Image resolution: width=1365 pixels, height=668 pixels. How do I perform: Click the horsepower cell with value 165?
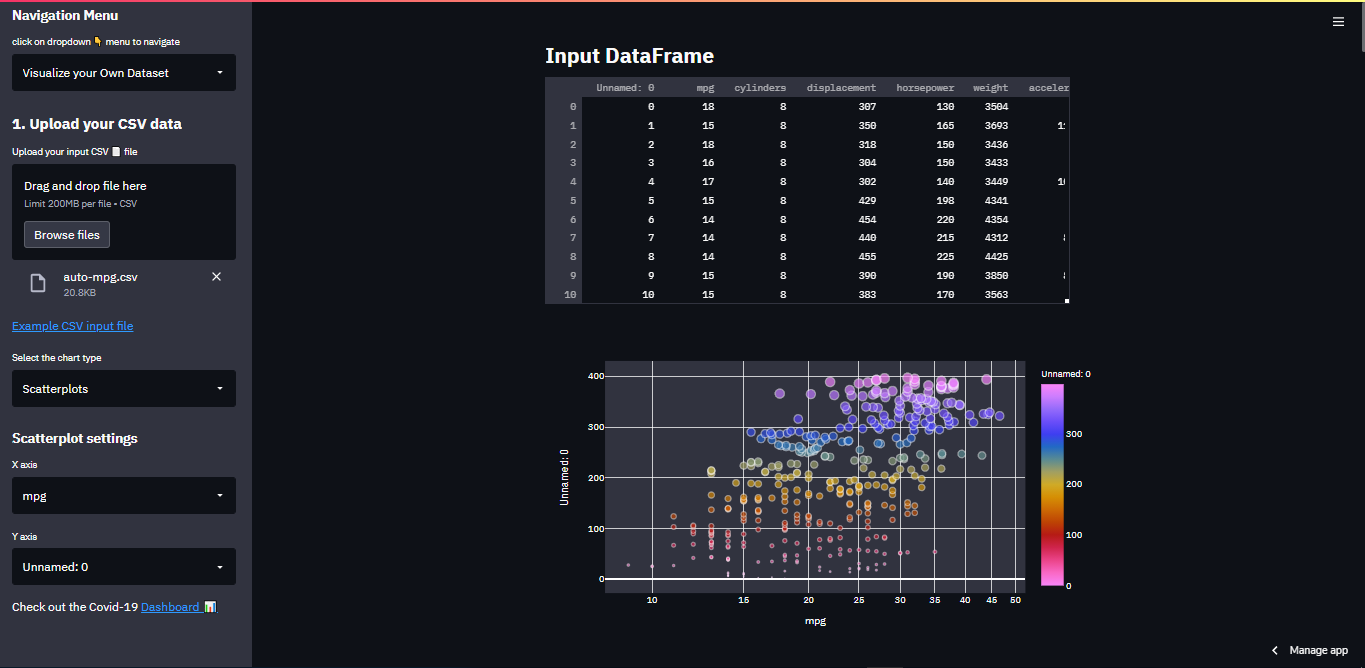click(923, 126)
